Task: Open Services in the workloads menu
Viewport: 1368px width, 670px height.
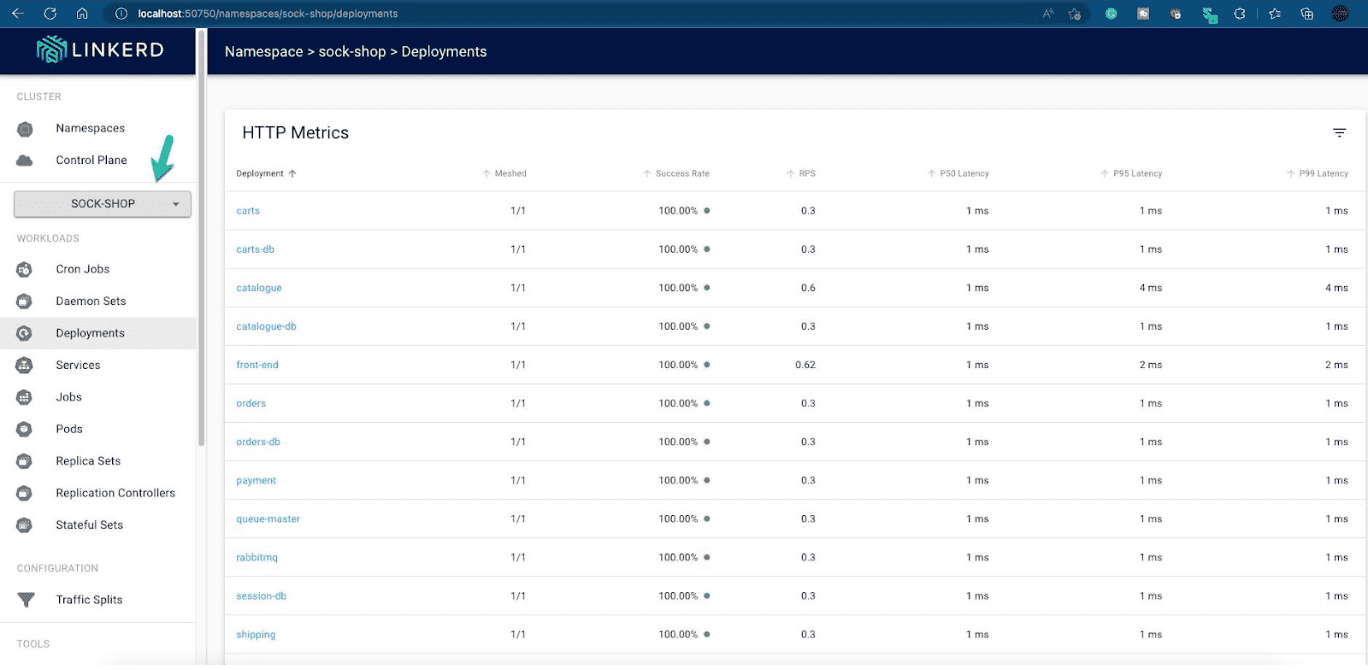Action: 78,366
